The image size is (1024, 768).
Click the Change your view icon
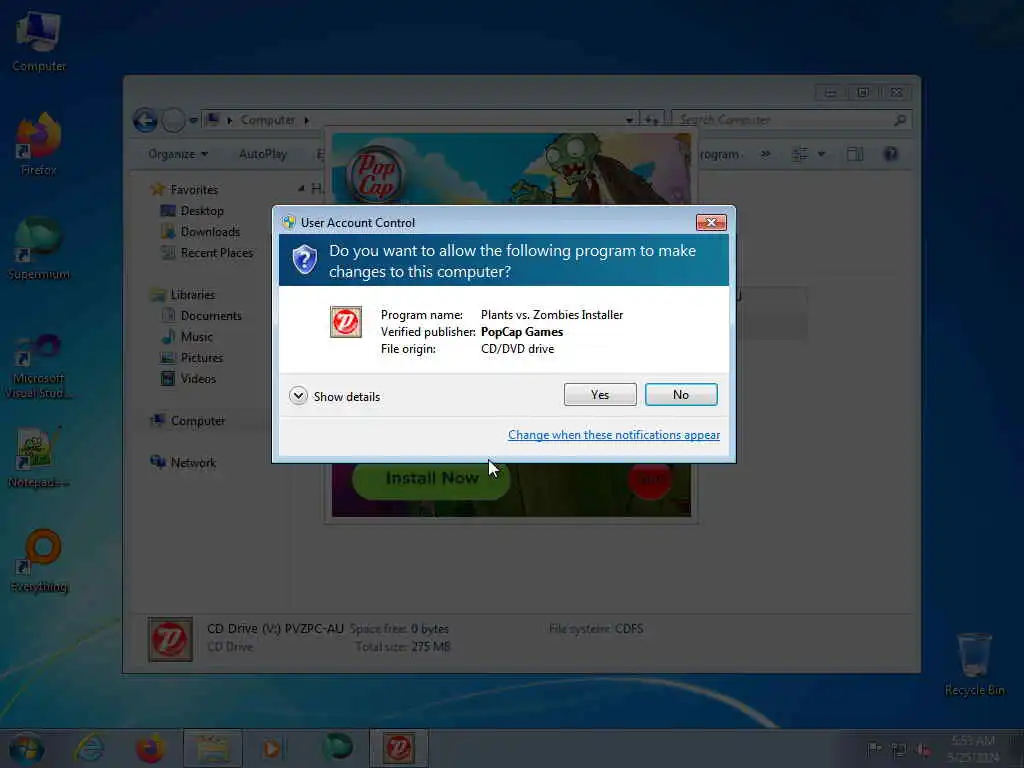pyautogui.click(x=800, y=154)
